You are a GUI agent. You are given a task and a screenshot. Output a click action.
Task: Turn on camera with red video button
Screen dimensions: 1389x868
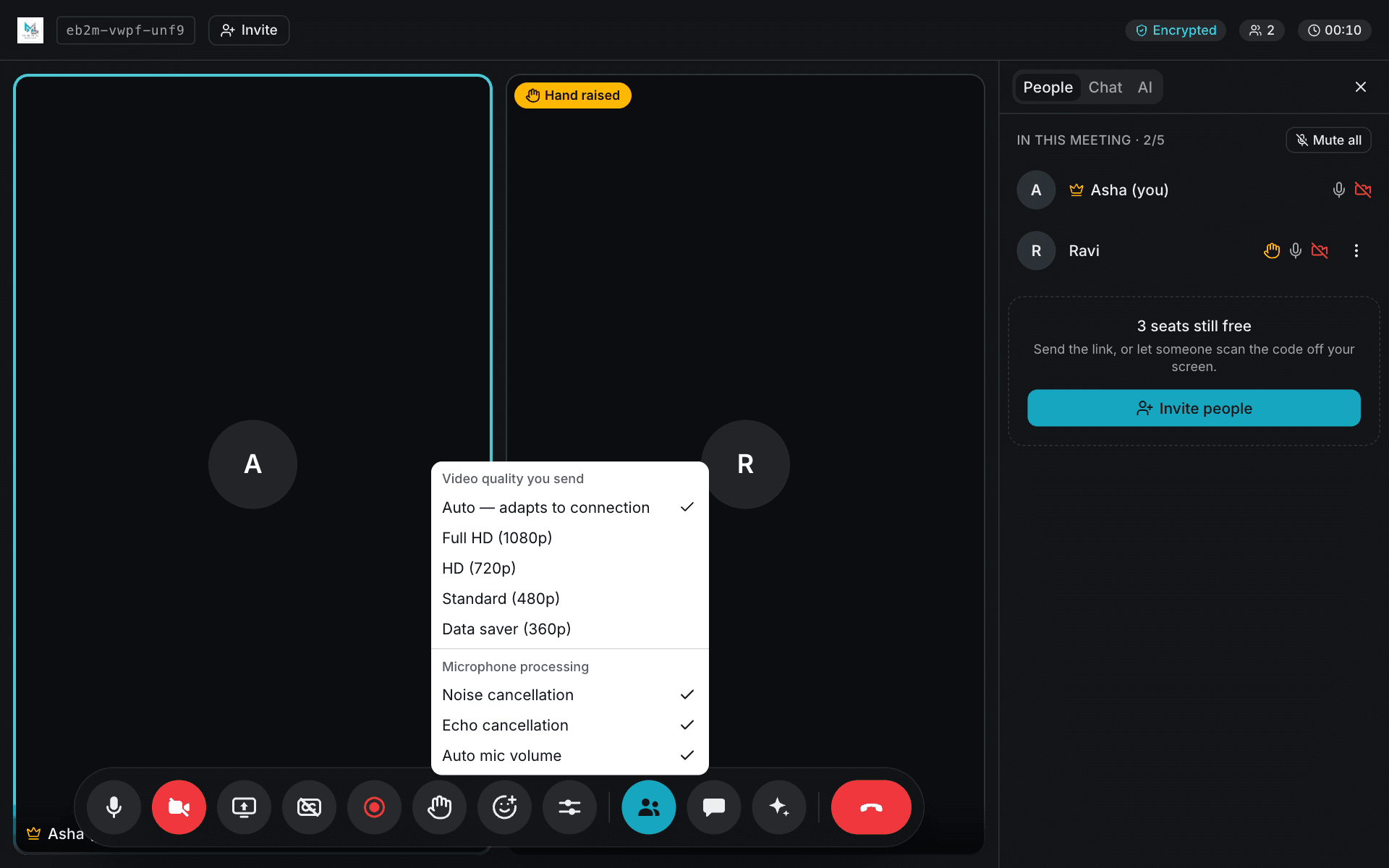pyautogui.click(x=179, y=807)
